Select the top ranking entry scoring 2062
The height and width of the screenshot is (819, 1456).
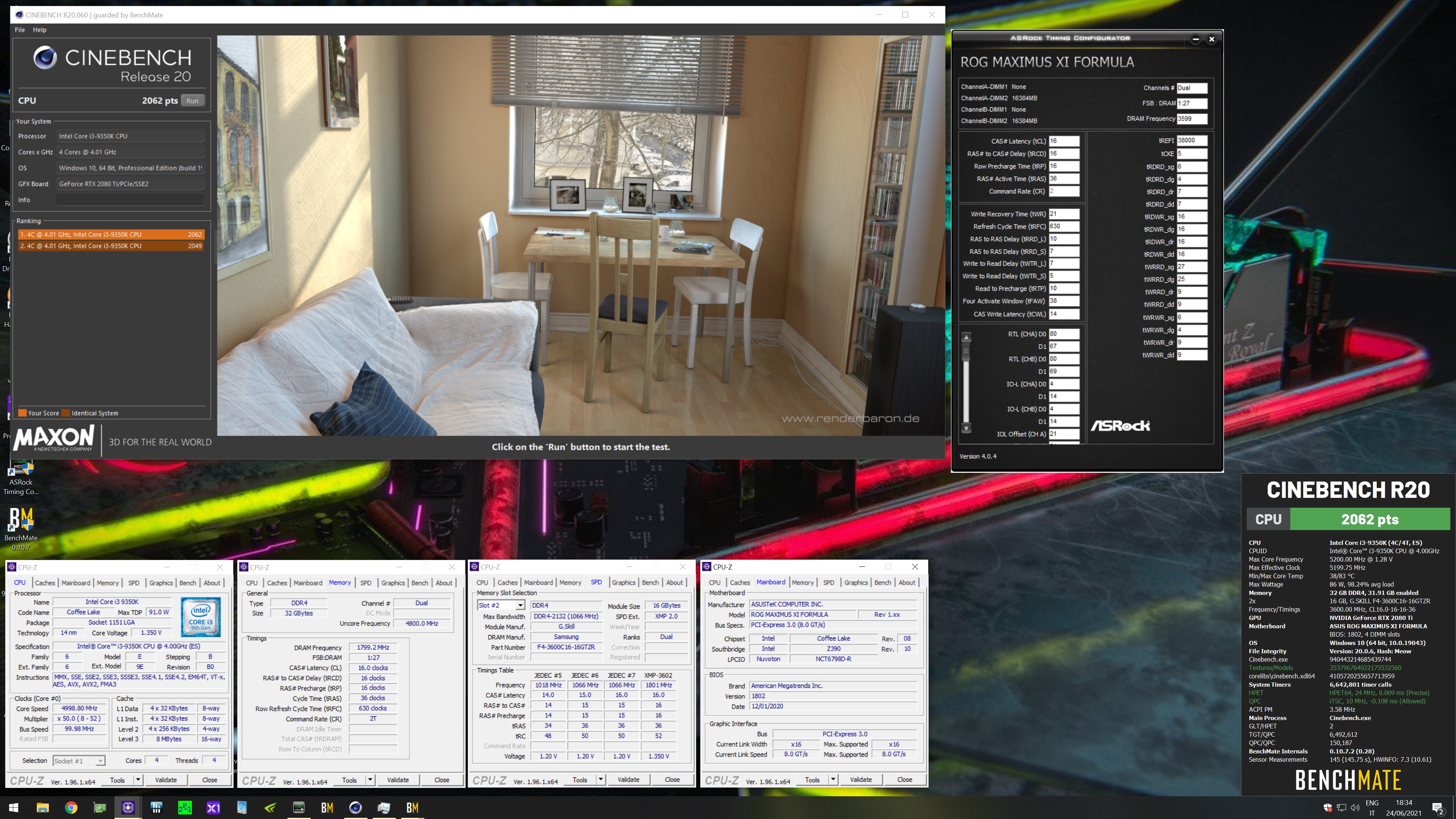[111, 234]
